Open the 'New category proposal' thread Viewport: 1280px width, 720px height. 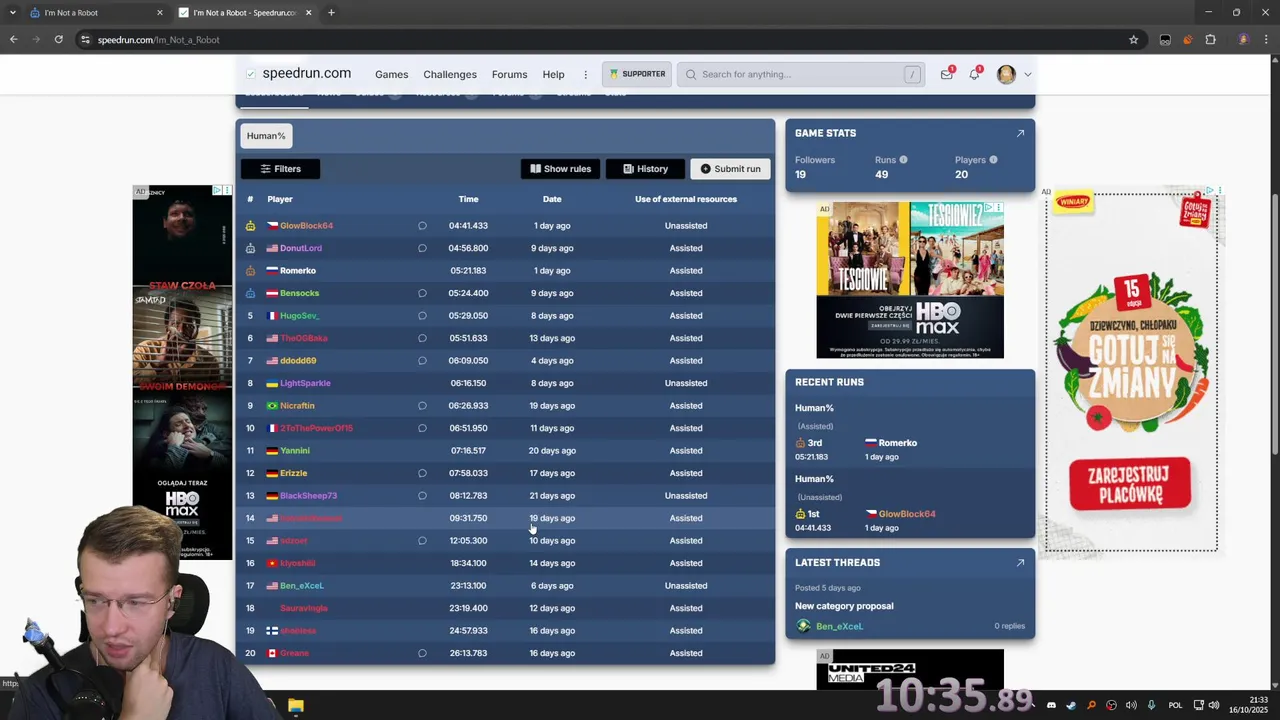(x=844, y=606)
